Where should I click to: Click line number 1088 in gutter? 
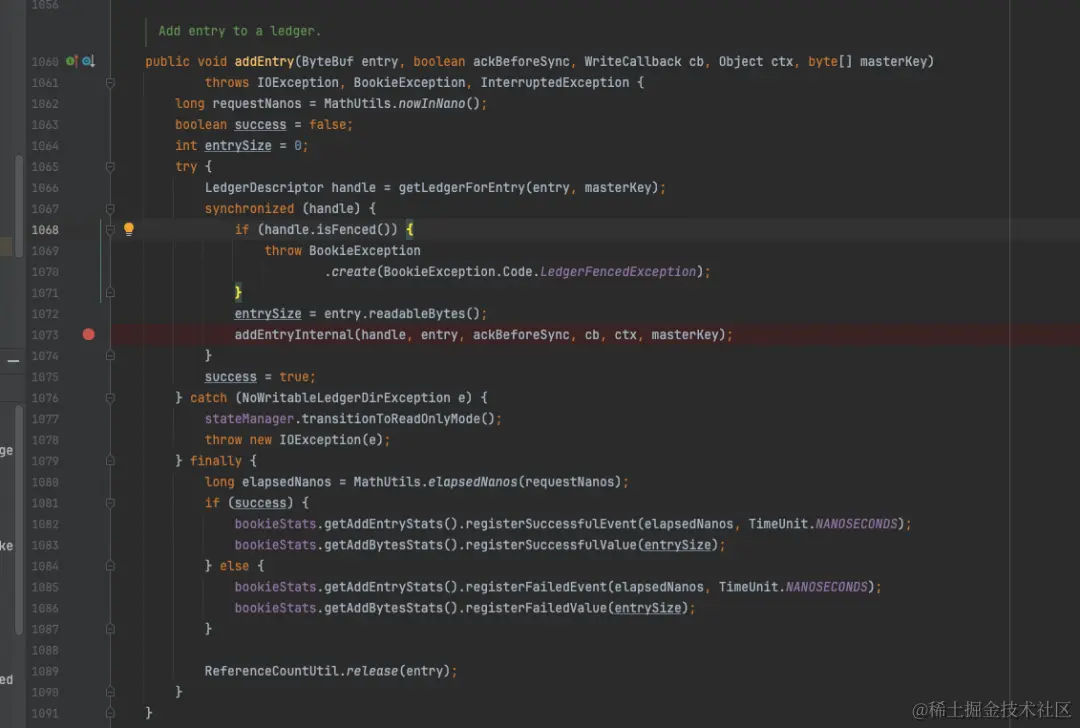(x=45, y=649)
